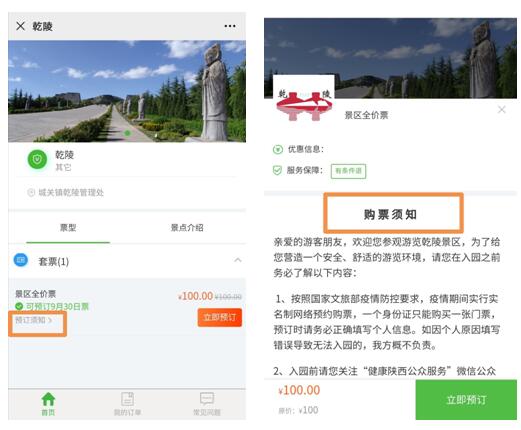Switch to the 景点介绍 tab

[187, 228]
